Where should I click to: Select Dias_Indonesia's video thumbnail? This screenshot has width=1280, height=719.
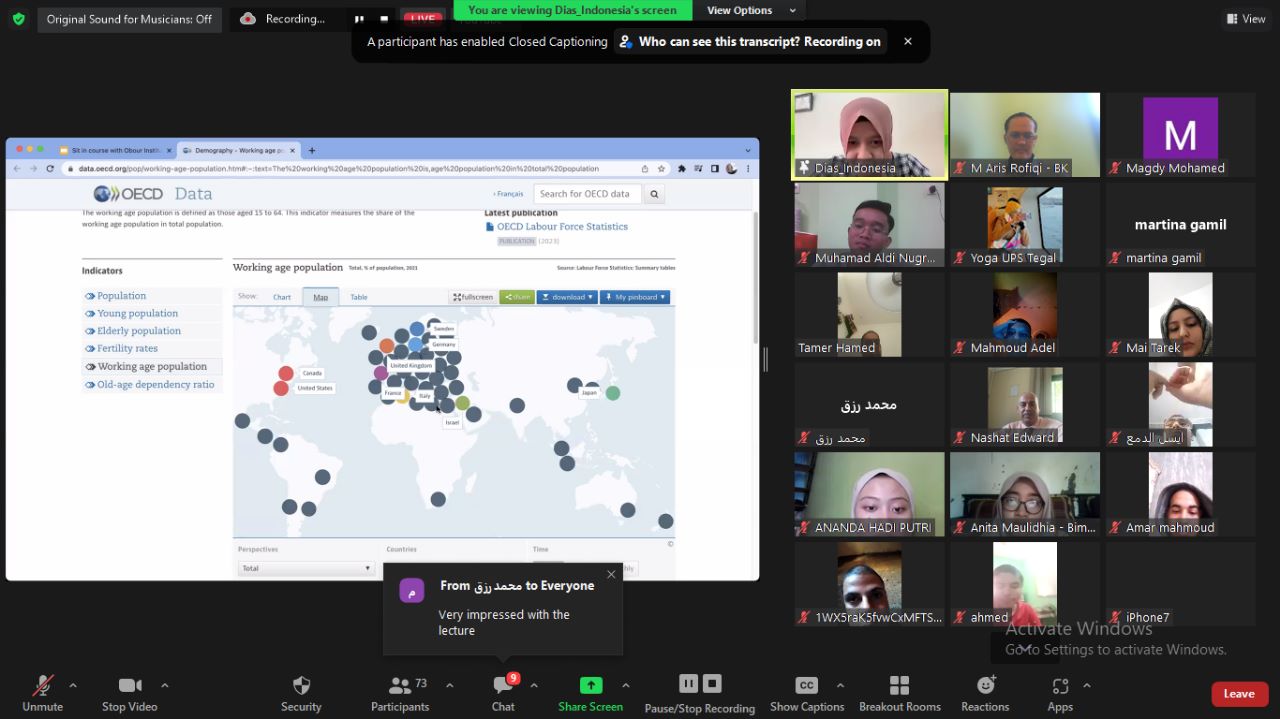870,135
